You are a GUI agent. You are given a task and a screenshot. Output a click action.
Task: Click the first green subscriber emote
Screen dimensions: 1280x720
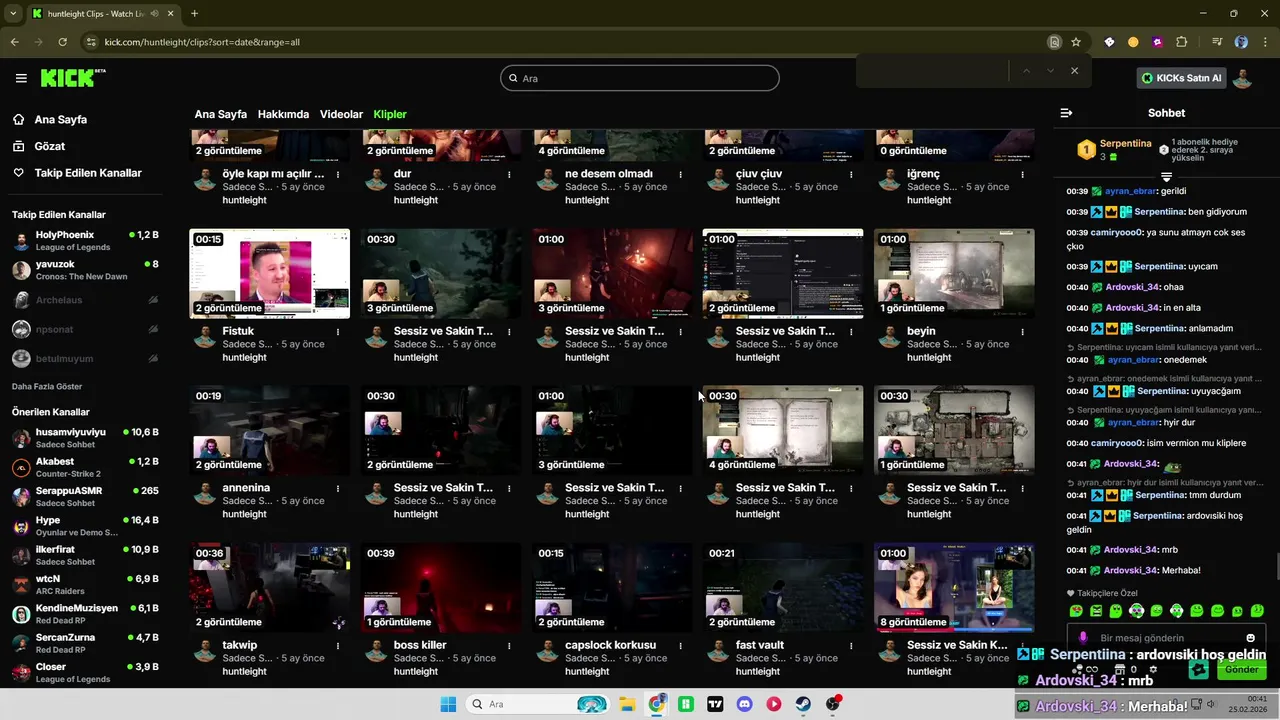coord(1076,610)
